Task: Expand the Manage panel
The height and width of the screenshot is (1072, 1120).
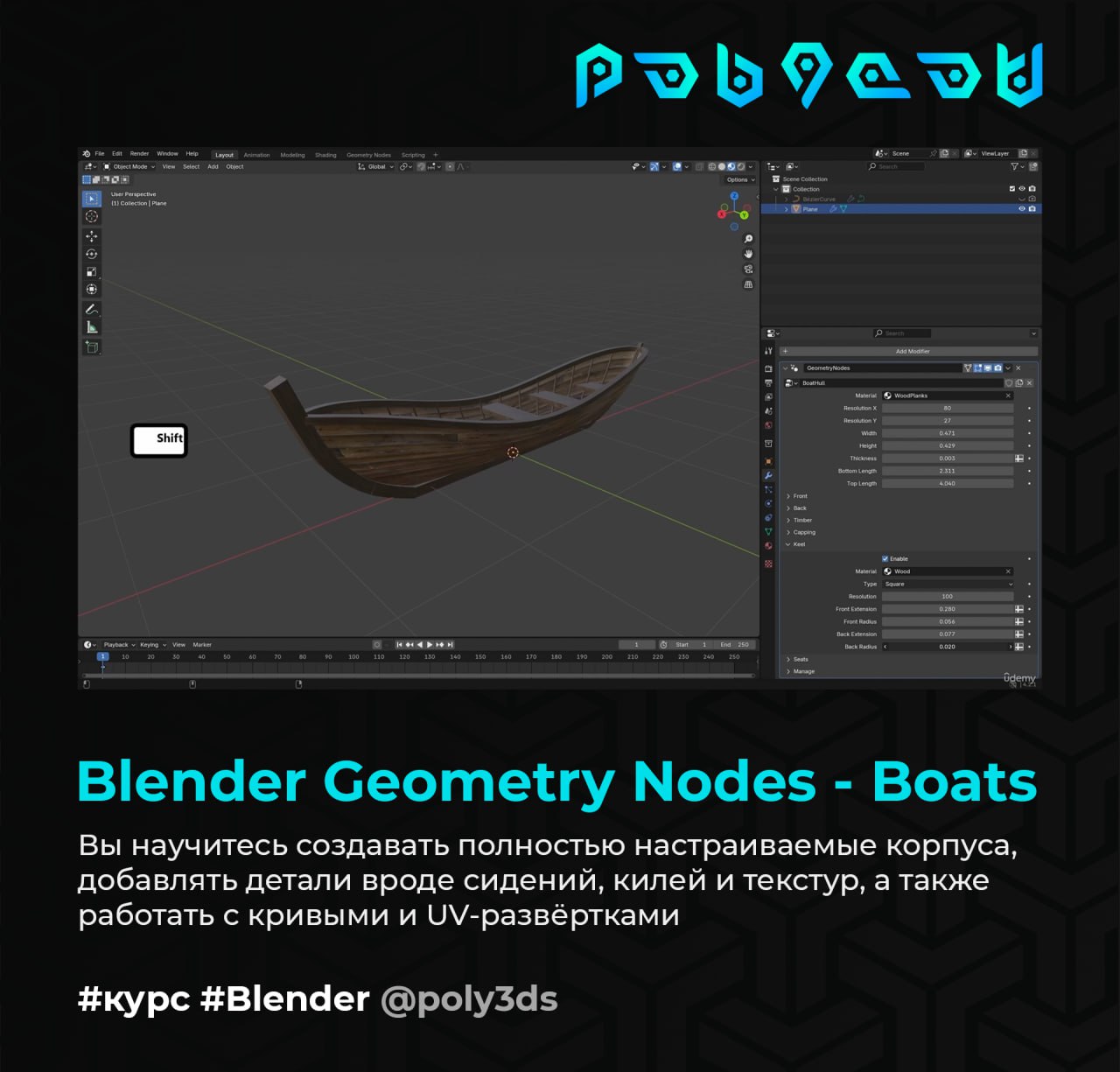Action: [x=801, y=671]
